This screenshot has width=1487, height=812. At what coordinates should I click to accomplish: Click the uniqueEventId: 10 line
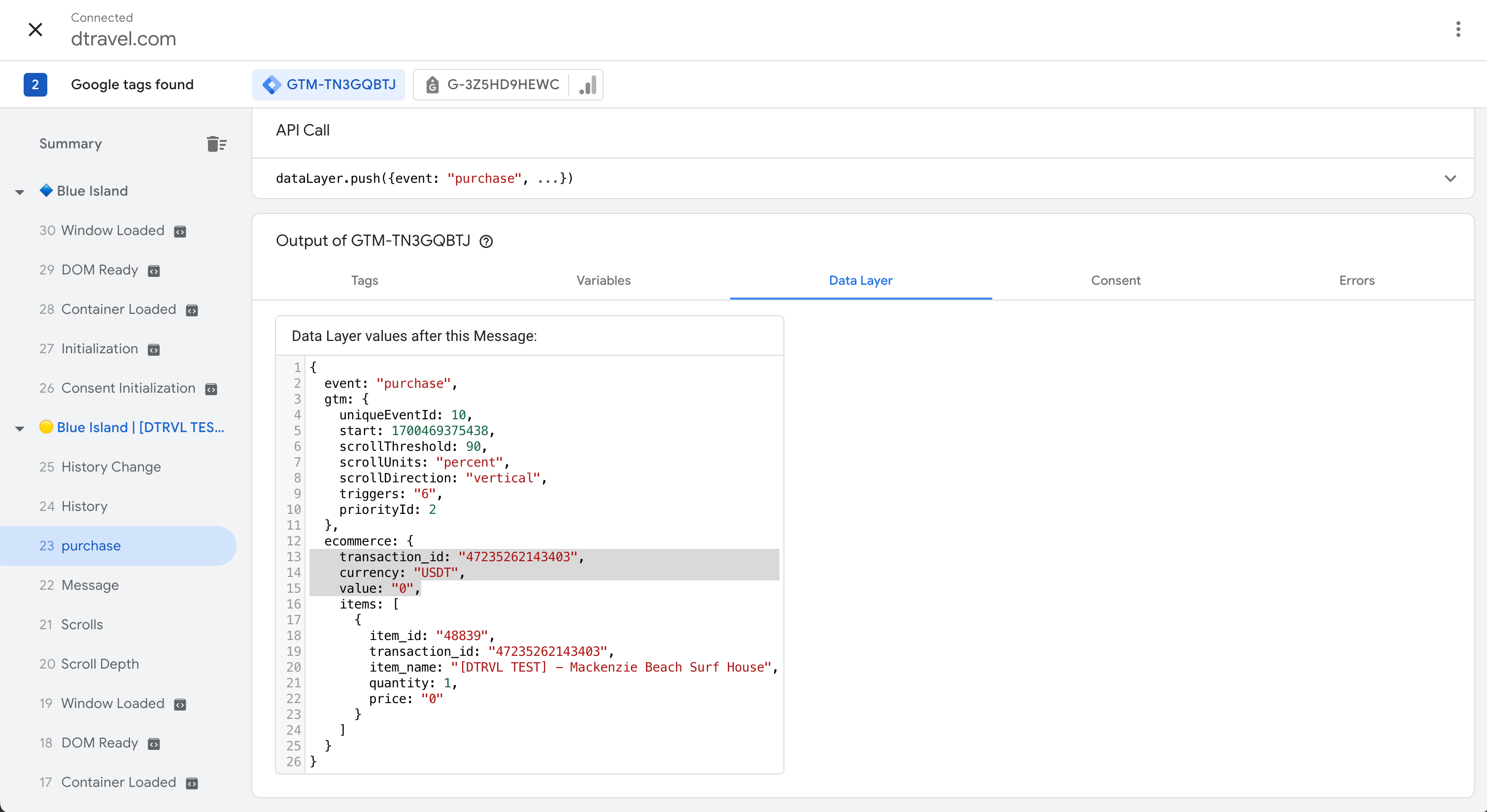tap(406, 415)
